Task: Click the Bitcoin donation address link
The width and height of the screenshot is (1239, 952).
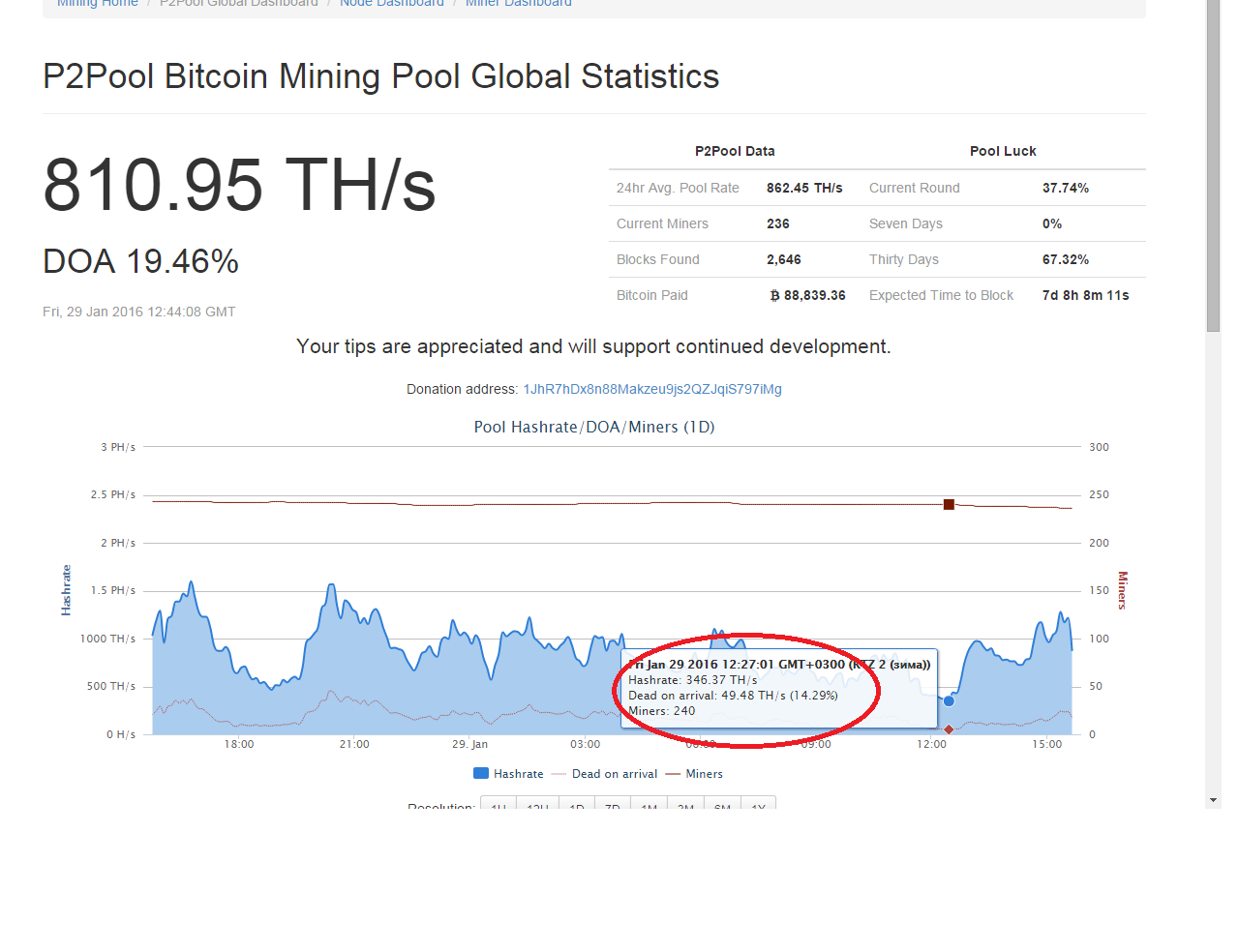Action: click(652, 389)
